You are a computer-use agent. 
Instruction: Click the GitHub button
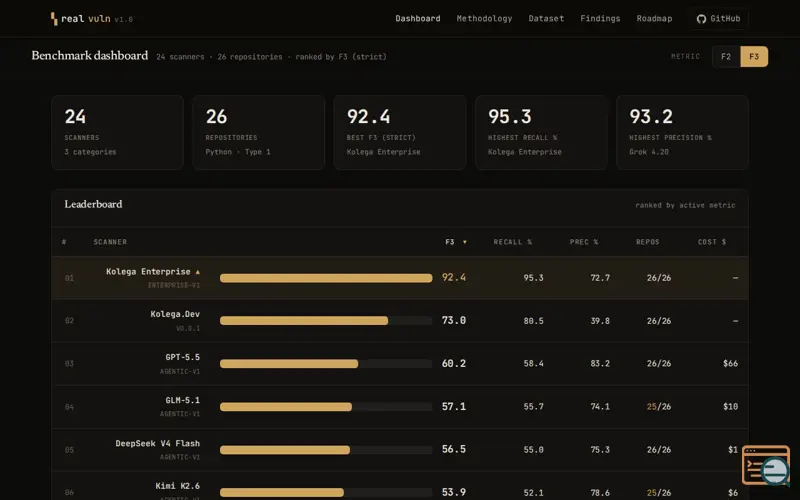point(718,19)
